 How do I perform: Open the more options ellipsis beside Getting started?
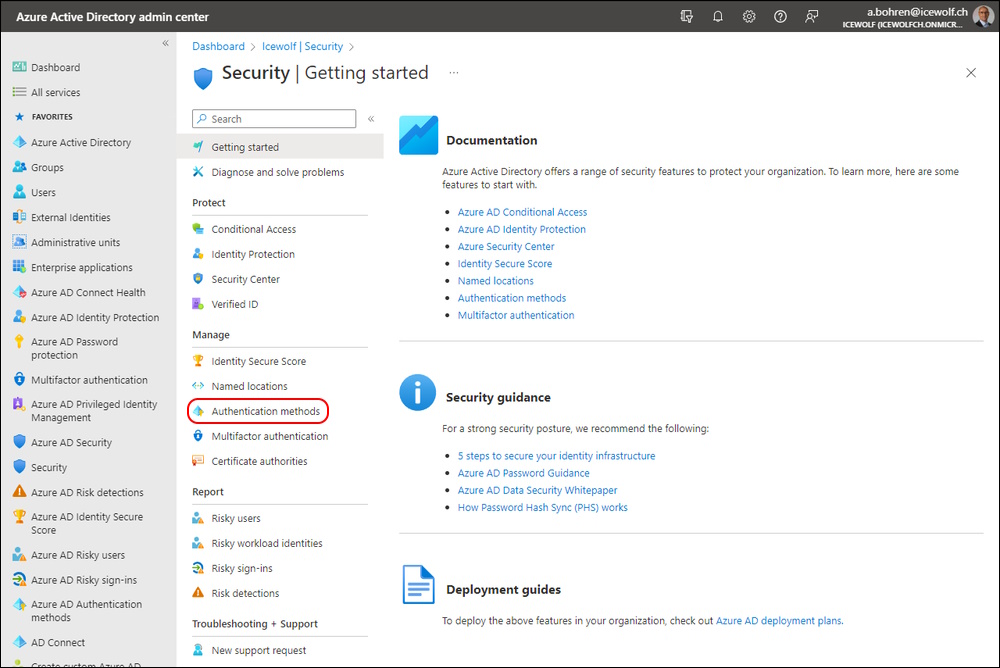point(453,73)
